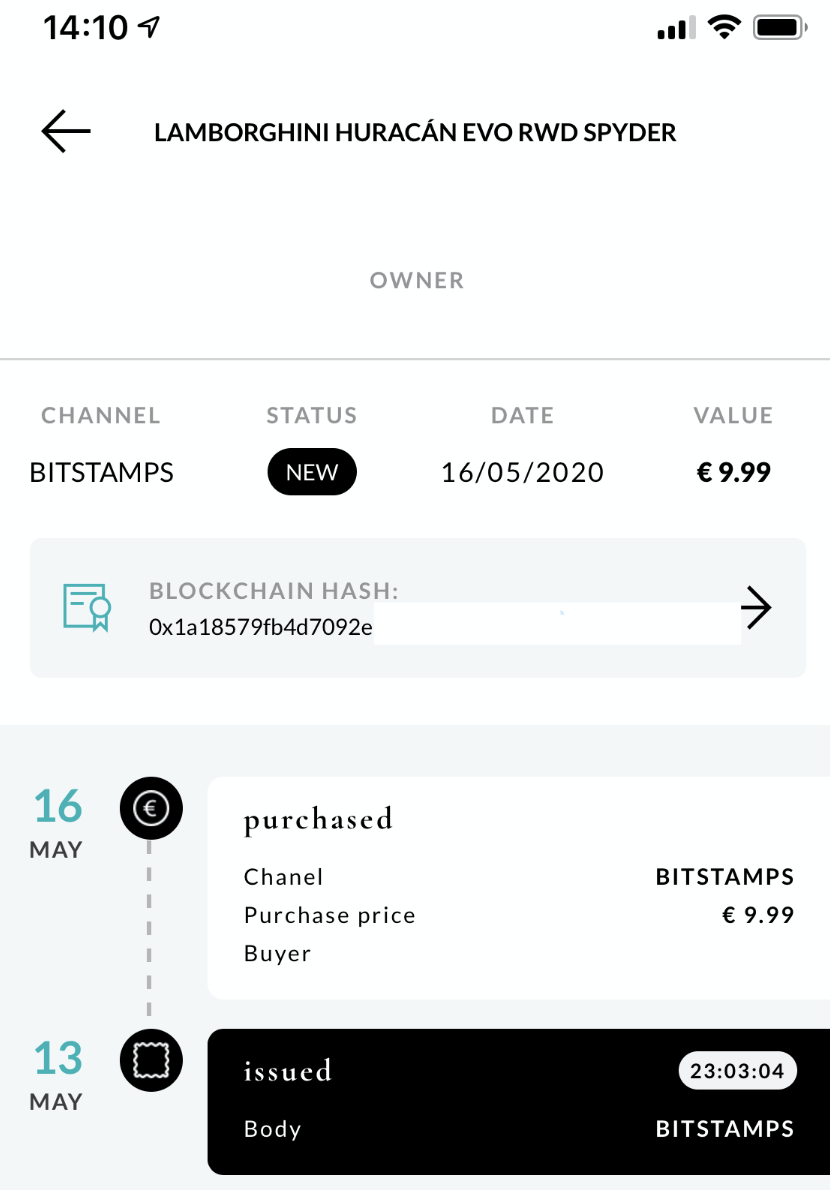The width and height of the screenshot is (830, 1190).
Task: Click the date 16/05/2020
Action: click(522, 472)
